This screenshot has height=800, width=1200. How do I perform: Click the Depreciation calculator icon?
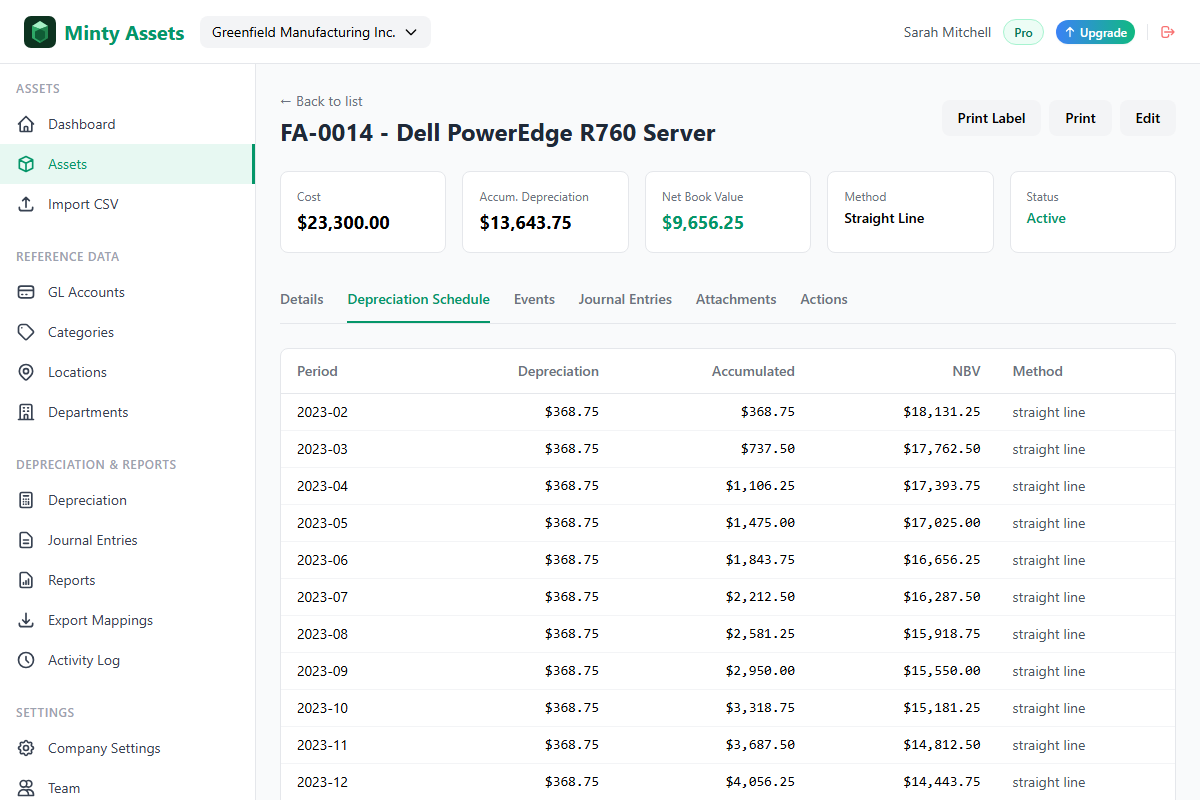27,500
